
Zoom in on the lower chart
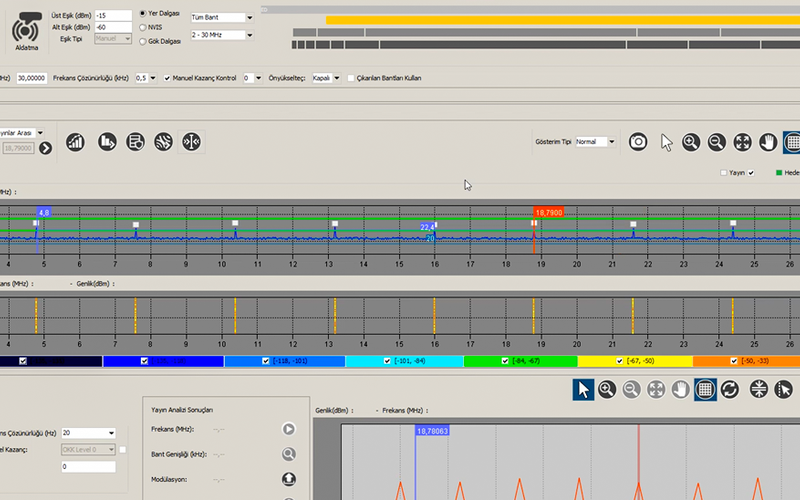click(607, 390)
